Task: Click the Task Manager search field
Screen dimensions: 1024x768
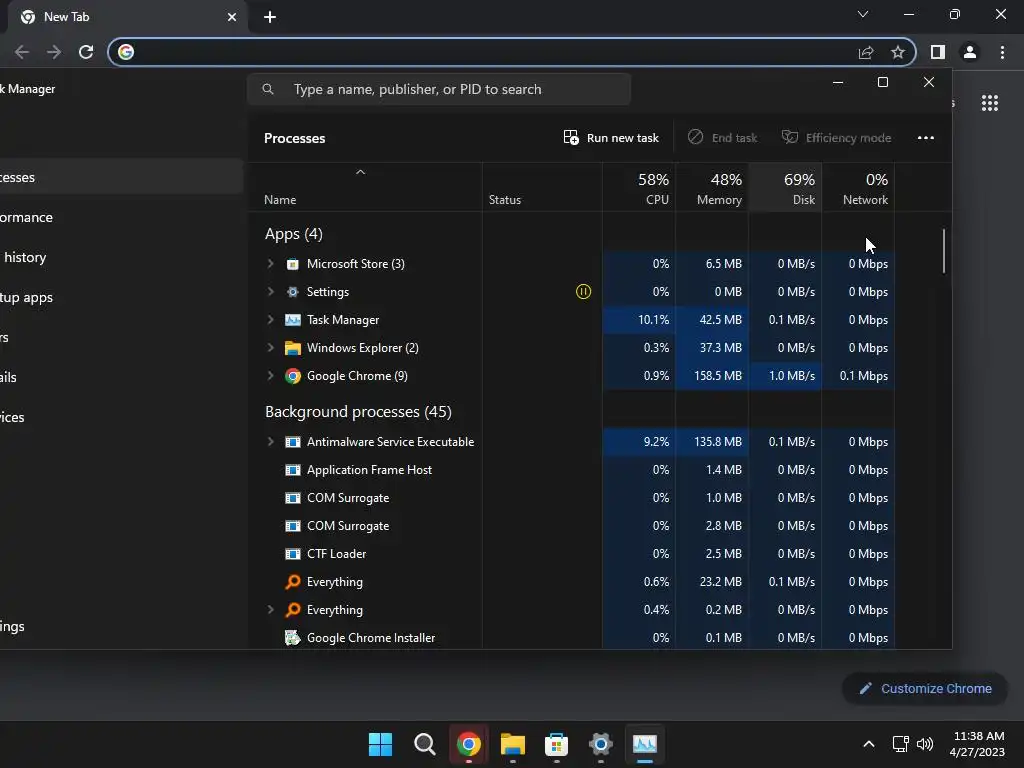Action: click(439, 89)
